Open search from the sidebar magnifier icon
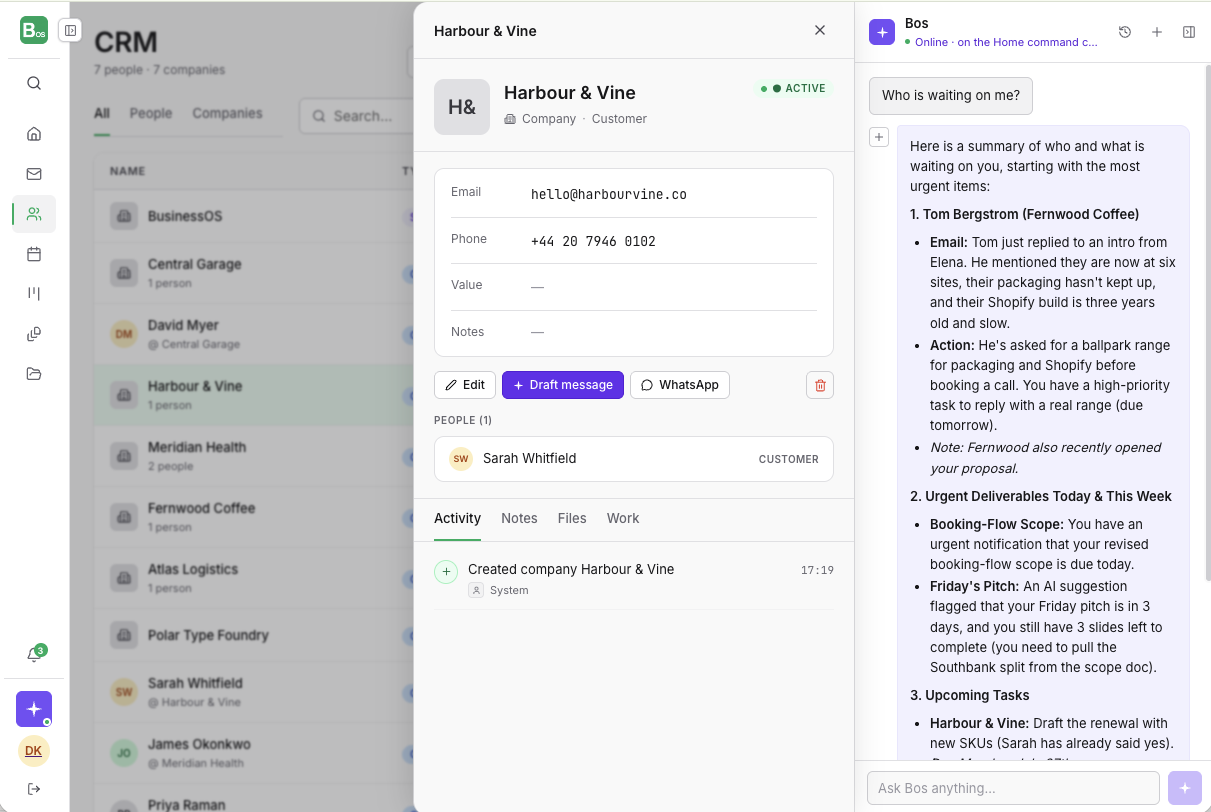 (34, 83)
